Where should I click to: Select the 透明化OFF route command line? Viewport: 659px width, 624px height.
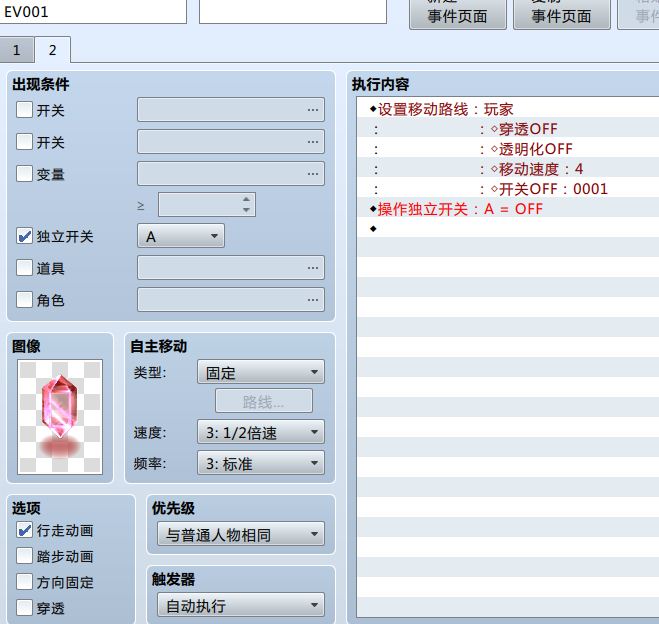pos(508,149)
